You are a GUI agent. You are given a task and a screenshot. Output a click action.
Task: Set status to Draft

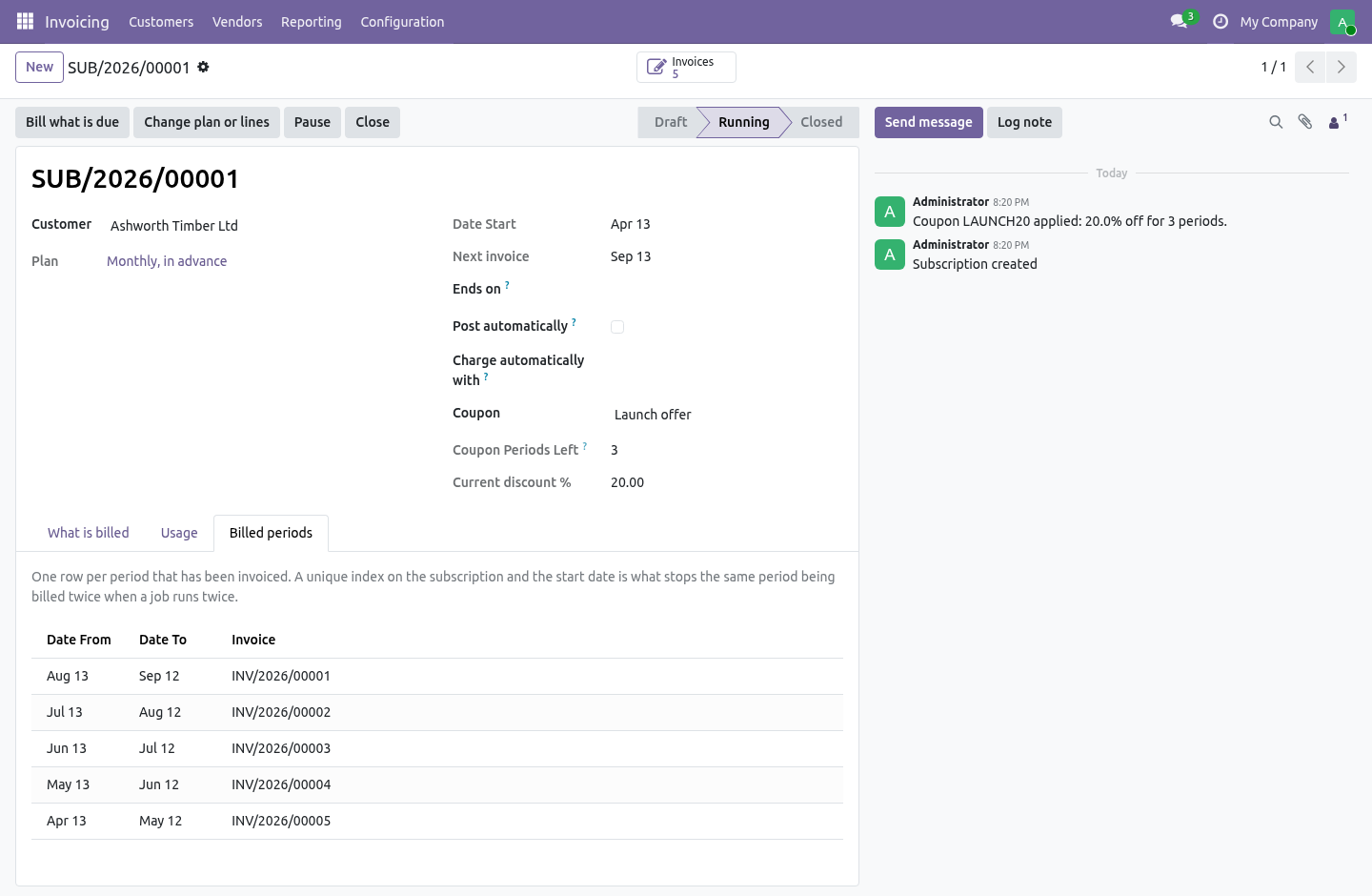click(670, 122)
